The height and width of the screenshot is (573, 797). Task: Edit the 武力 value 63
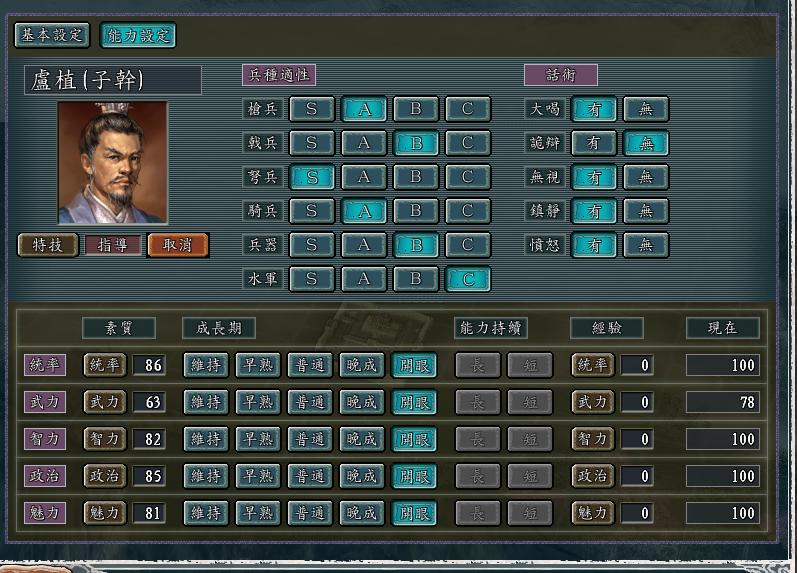point(149,402)
